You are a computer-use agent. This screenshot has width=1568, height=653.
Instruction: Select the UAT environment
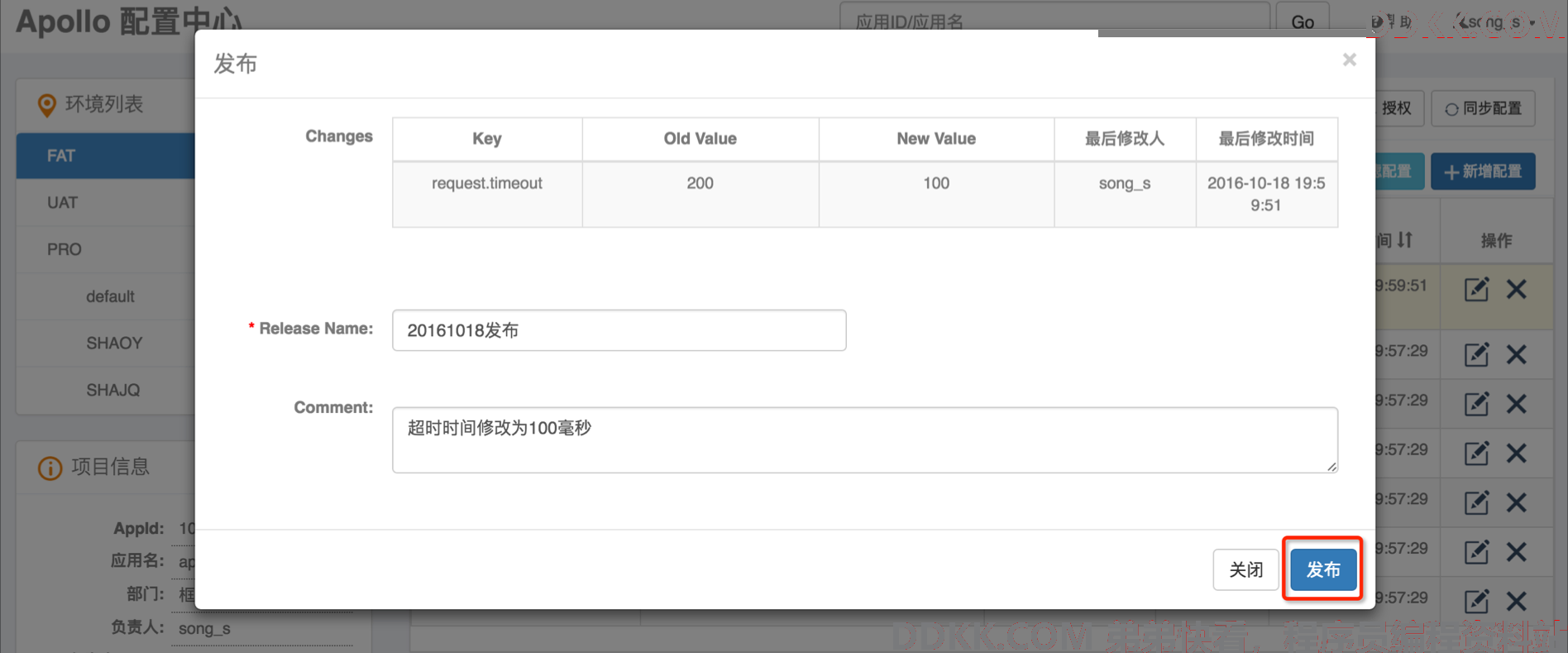pos(106,203)
